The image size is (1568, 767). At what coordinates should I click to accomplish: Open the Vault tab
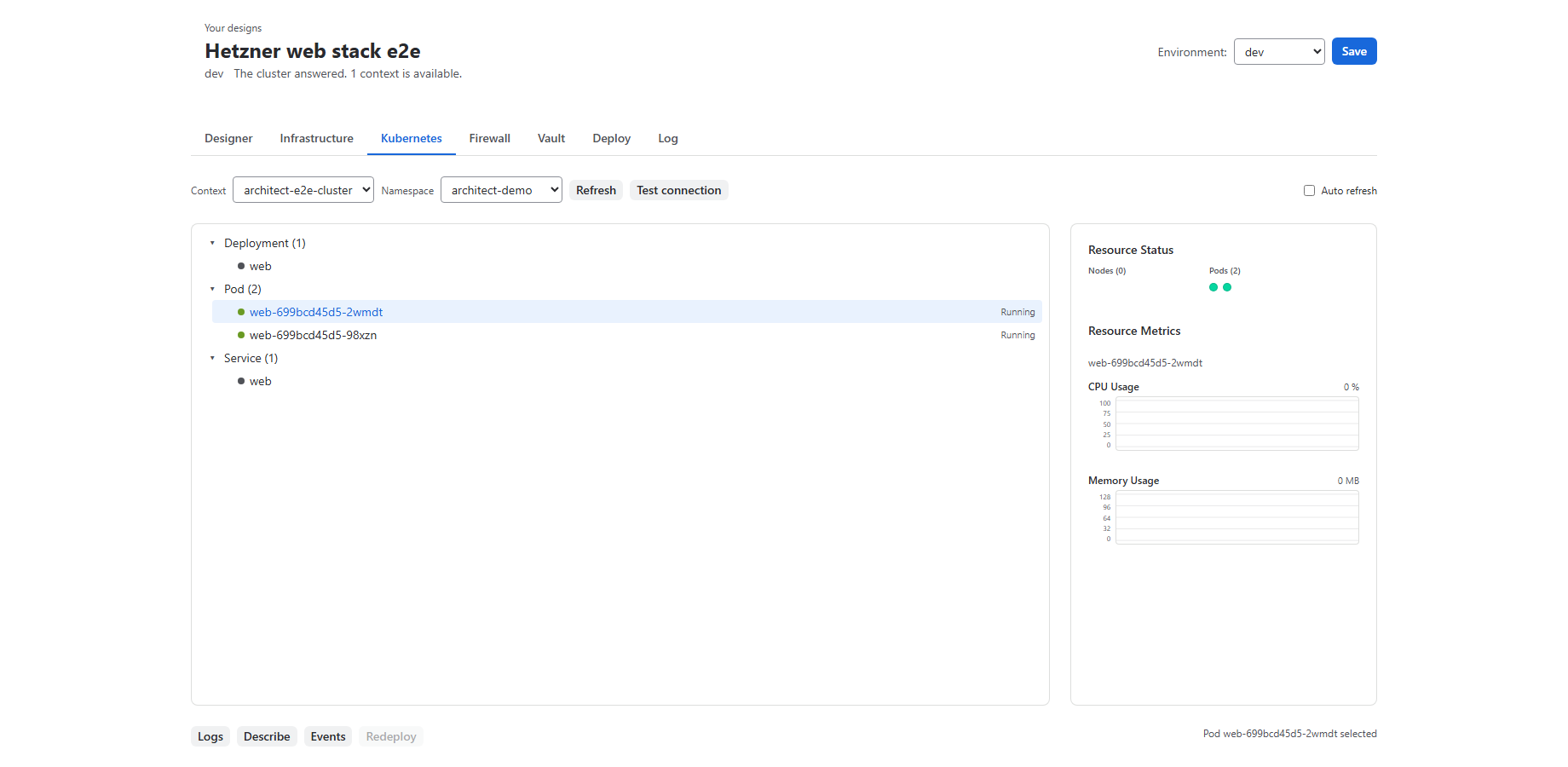click(x=551, y=138)
